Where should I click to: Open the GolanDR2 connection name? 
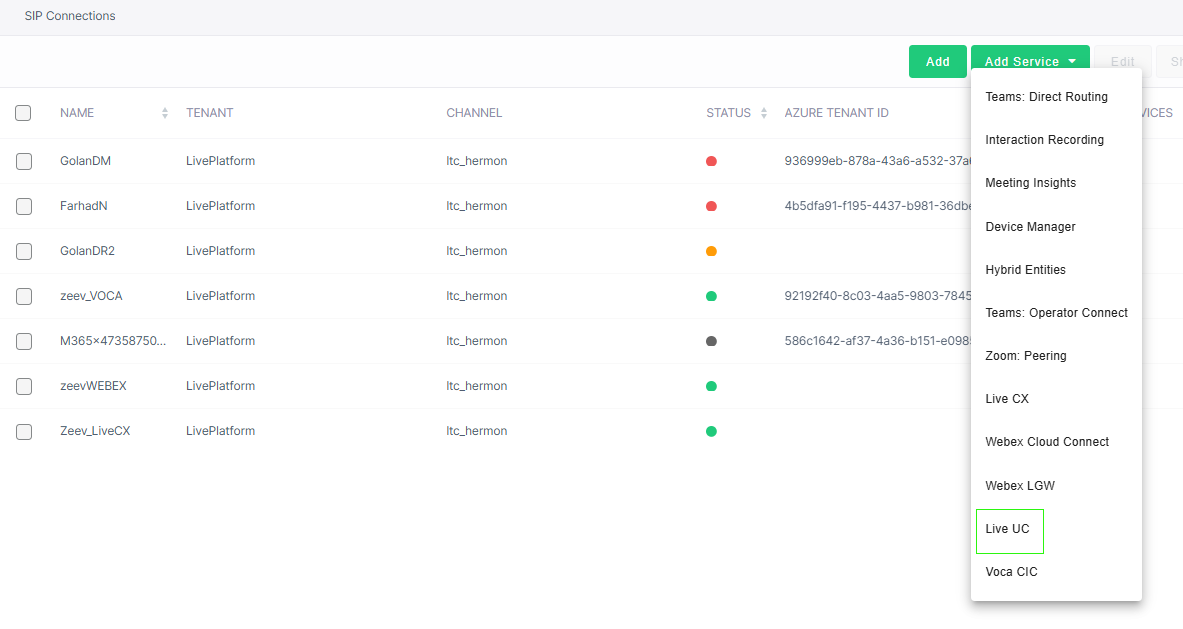point(88,250)
